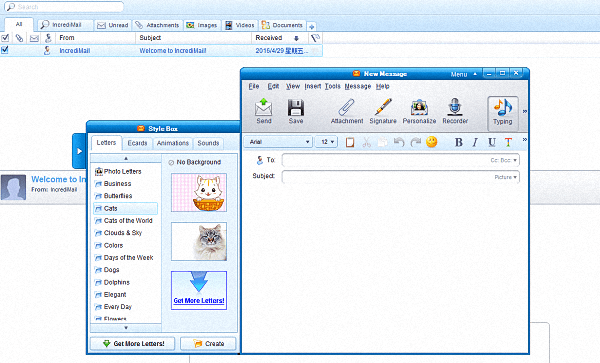
Task: Select the cartoon cat in basket thumbnail
Action: [x=199, y=192]
